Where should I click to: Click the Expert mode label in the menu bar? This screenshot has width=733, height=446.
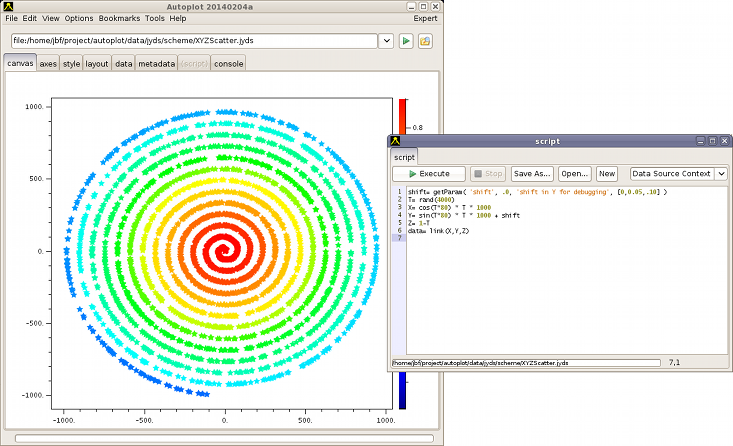425,18
